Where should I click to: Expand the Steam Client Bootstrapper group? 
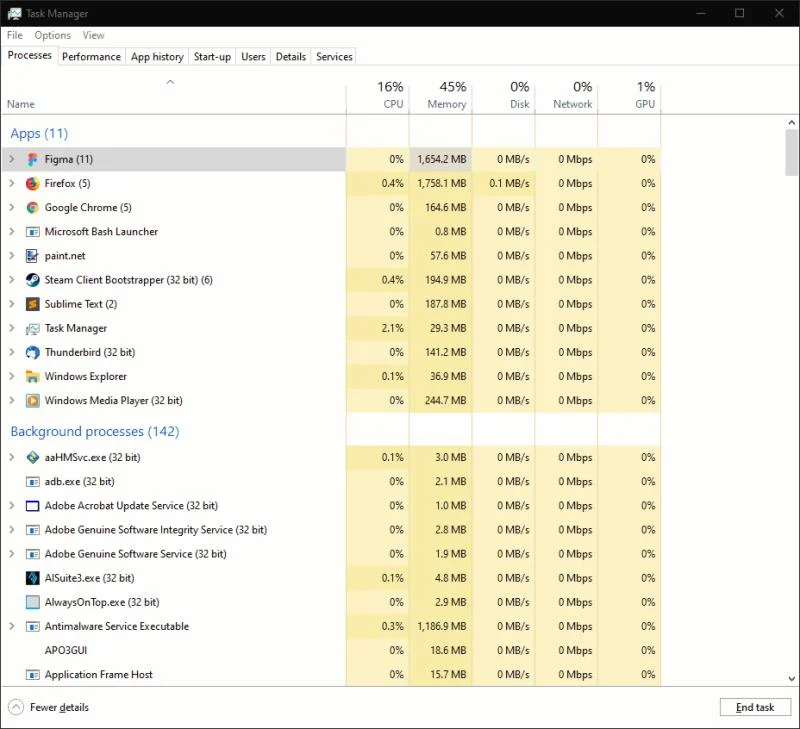(12, 280)
